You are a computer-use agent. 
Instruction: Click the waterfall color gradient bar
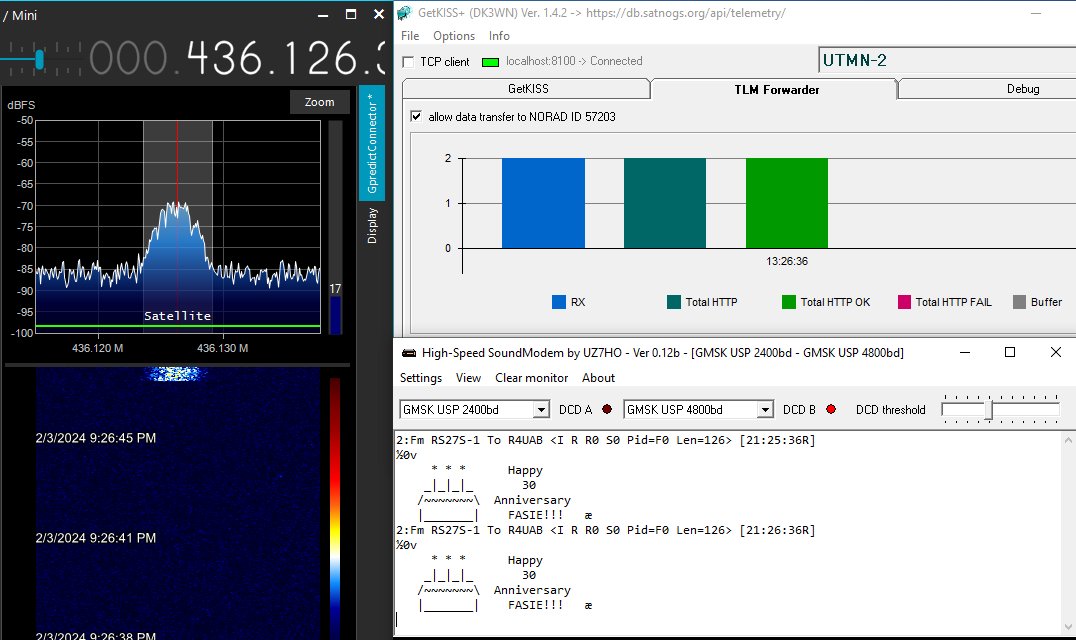click(335, 508)
